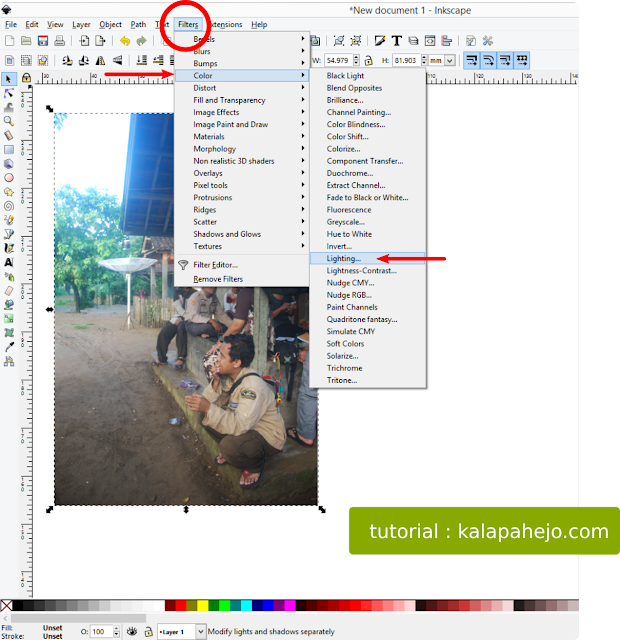The height and width of the screenshot is (640, 620).
Task: Select the Color Dropper tool
Action: 9,347
